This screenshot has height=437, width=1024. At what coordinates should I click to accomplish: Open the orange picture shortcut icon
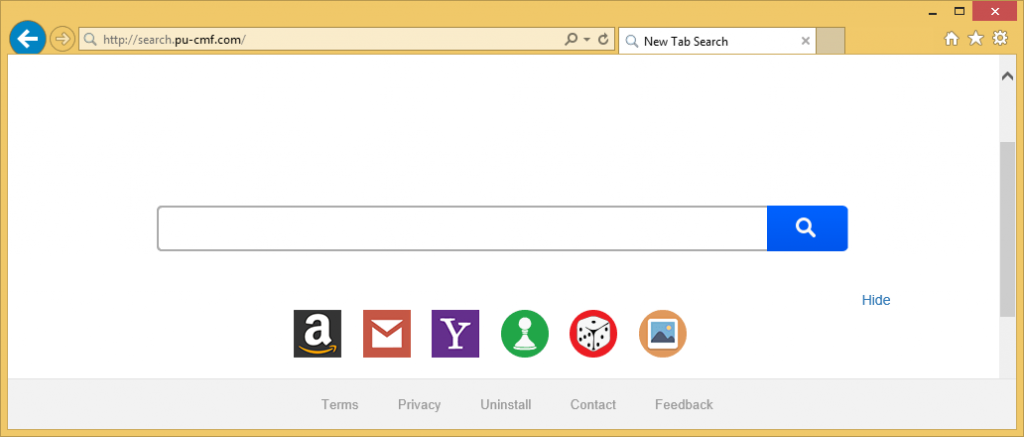pyautogui.click(x=663, y=334)
